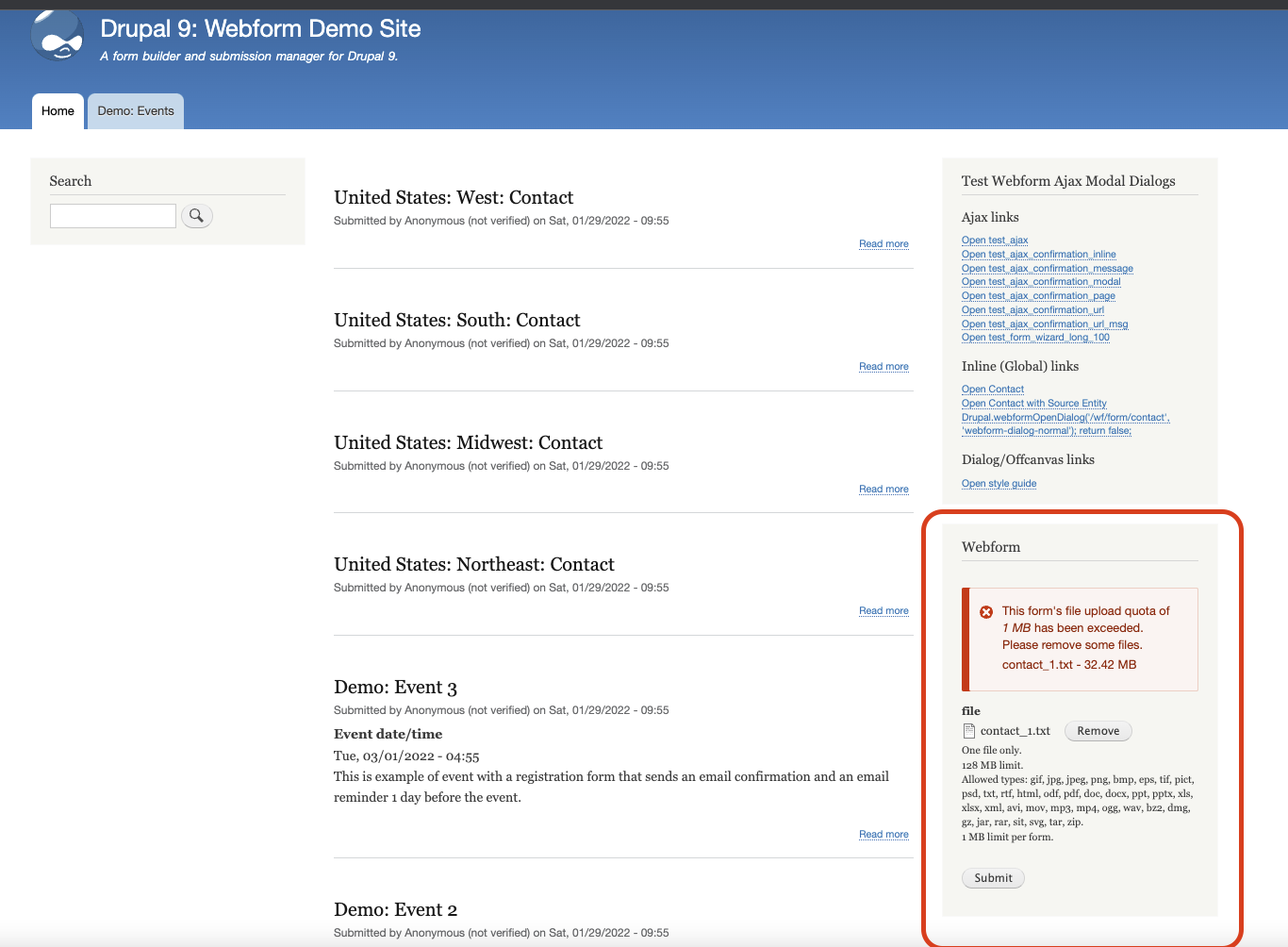Image resolution: width=1288 pixels, height=947 pixels.
Task: Open United States: Northeast: Contact article
Action: 474,564
